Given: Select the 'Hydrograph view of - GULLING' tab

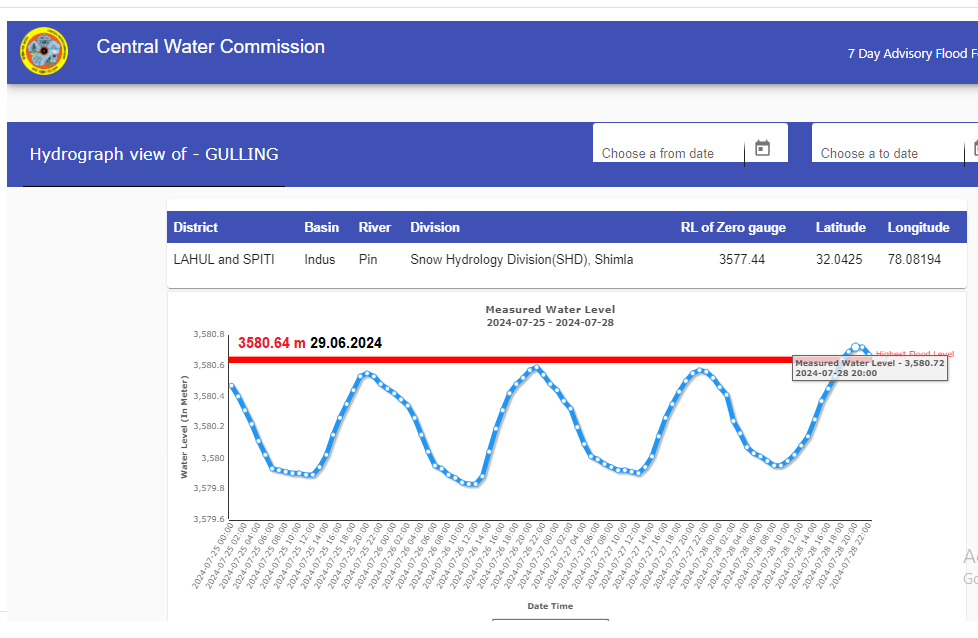Looking at the screenshot, I should click(154, 154).
